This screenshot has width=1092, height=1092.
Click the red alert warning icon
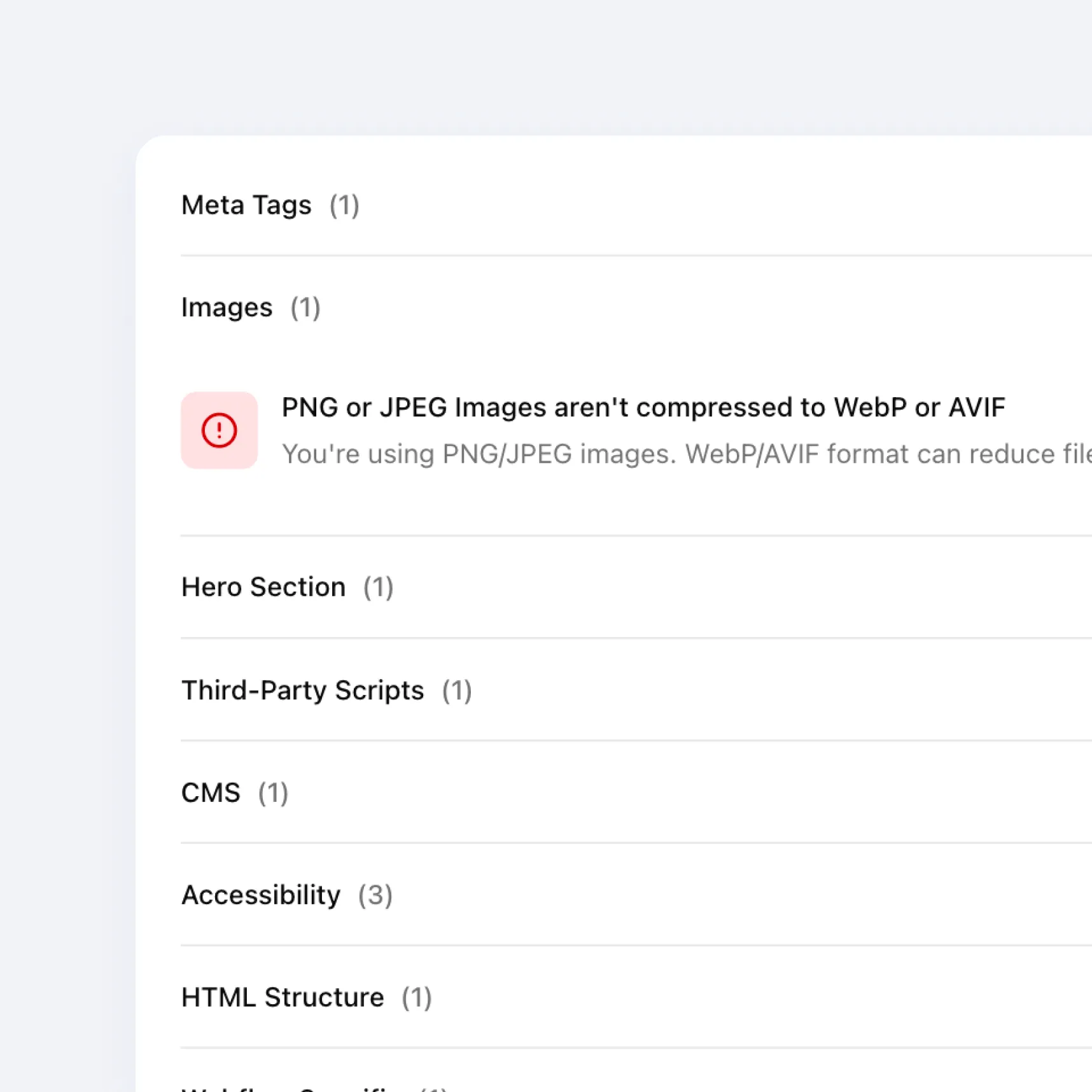point(220,431)
